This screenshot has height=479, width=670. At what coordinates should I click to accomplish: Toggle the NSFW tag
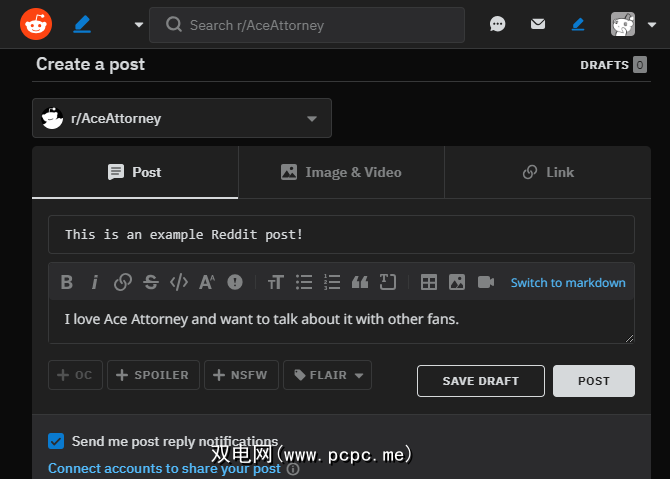pos(241,375)
